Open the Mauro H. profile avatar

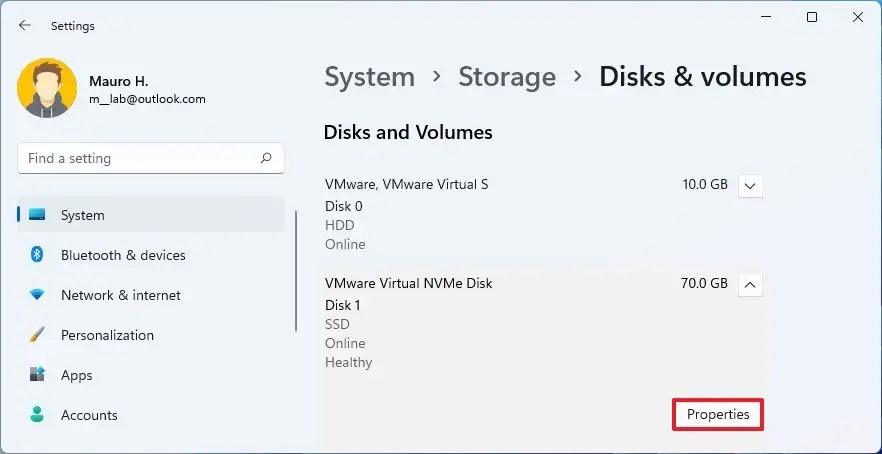(x=47, y=88)
